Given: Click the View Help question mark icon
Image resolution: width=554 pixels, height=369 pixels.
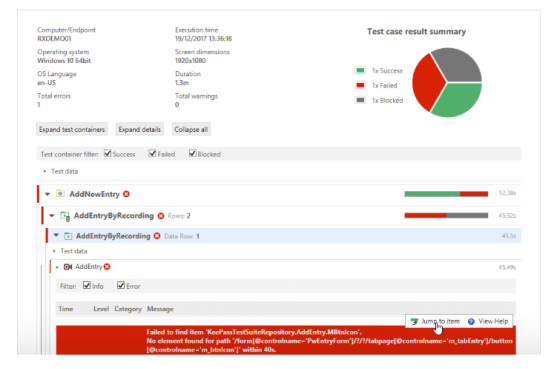Looking at the screenshot, I should coord(471,321).
